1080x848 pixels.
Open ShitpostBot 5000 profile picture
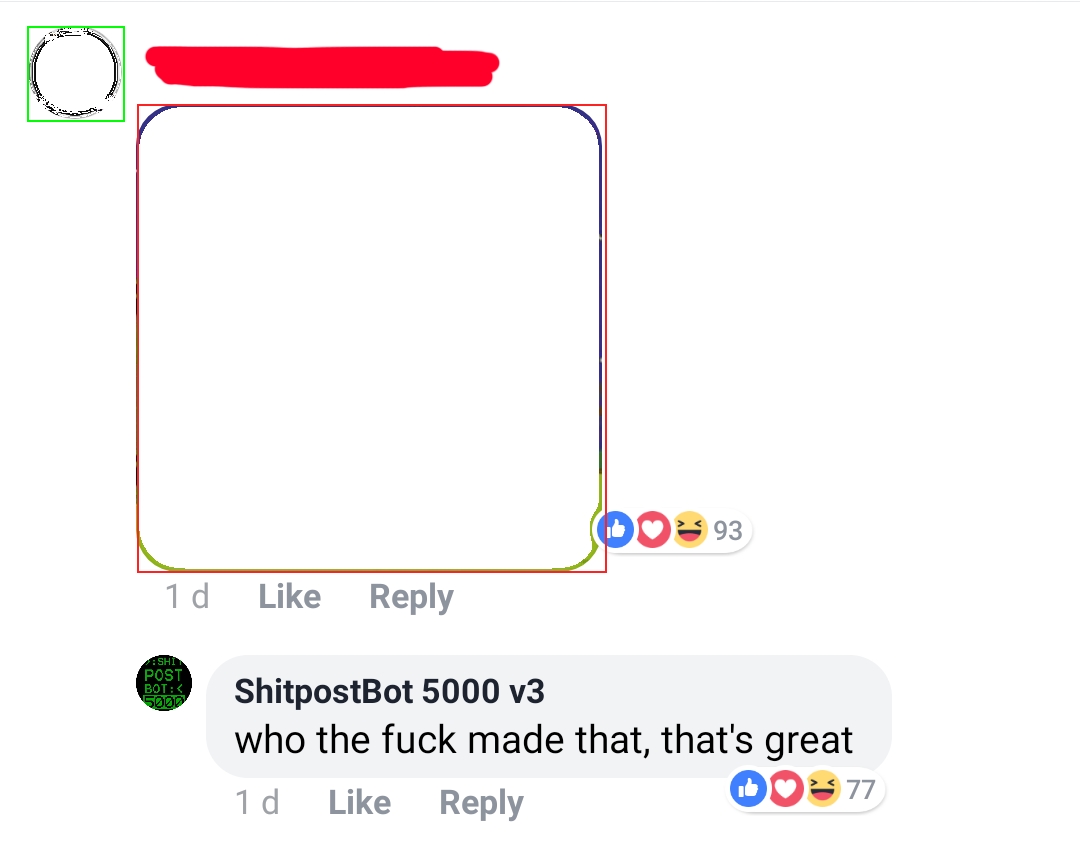[x=164, y=683]
